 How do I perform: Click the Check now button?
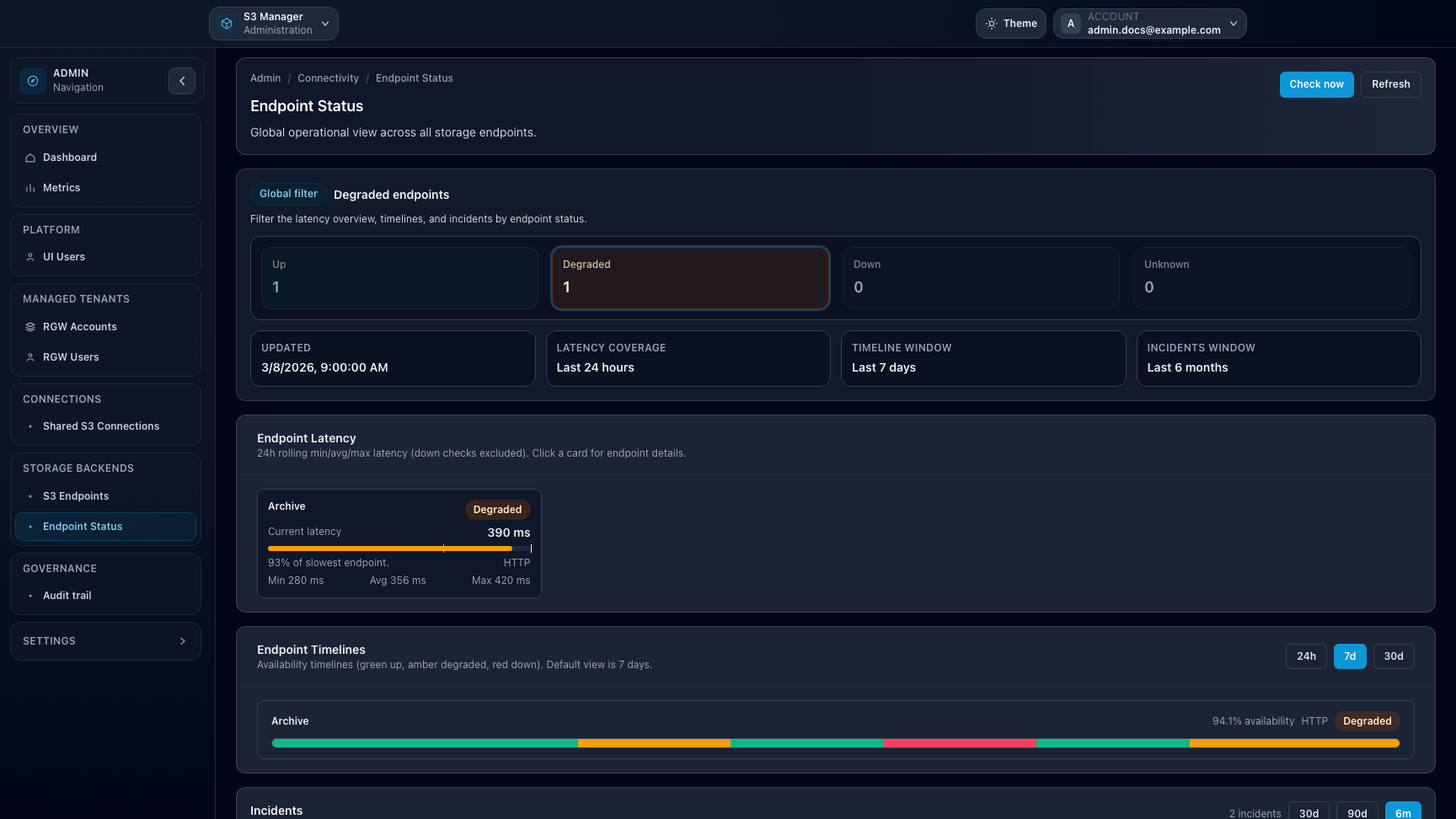click(x=1316, y=84)
